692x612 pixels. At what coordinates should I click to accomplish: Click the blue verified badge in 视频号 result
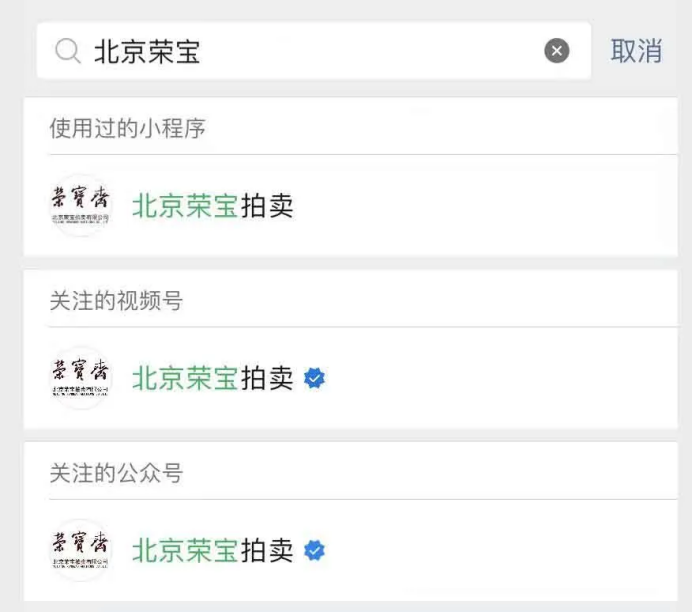pyautogui.click(x=314, y=378)
